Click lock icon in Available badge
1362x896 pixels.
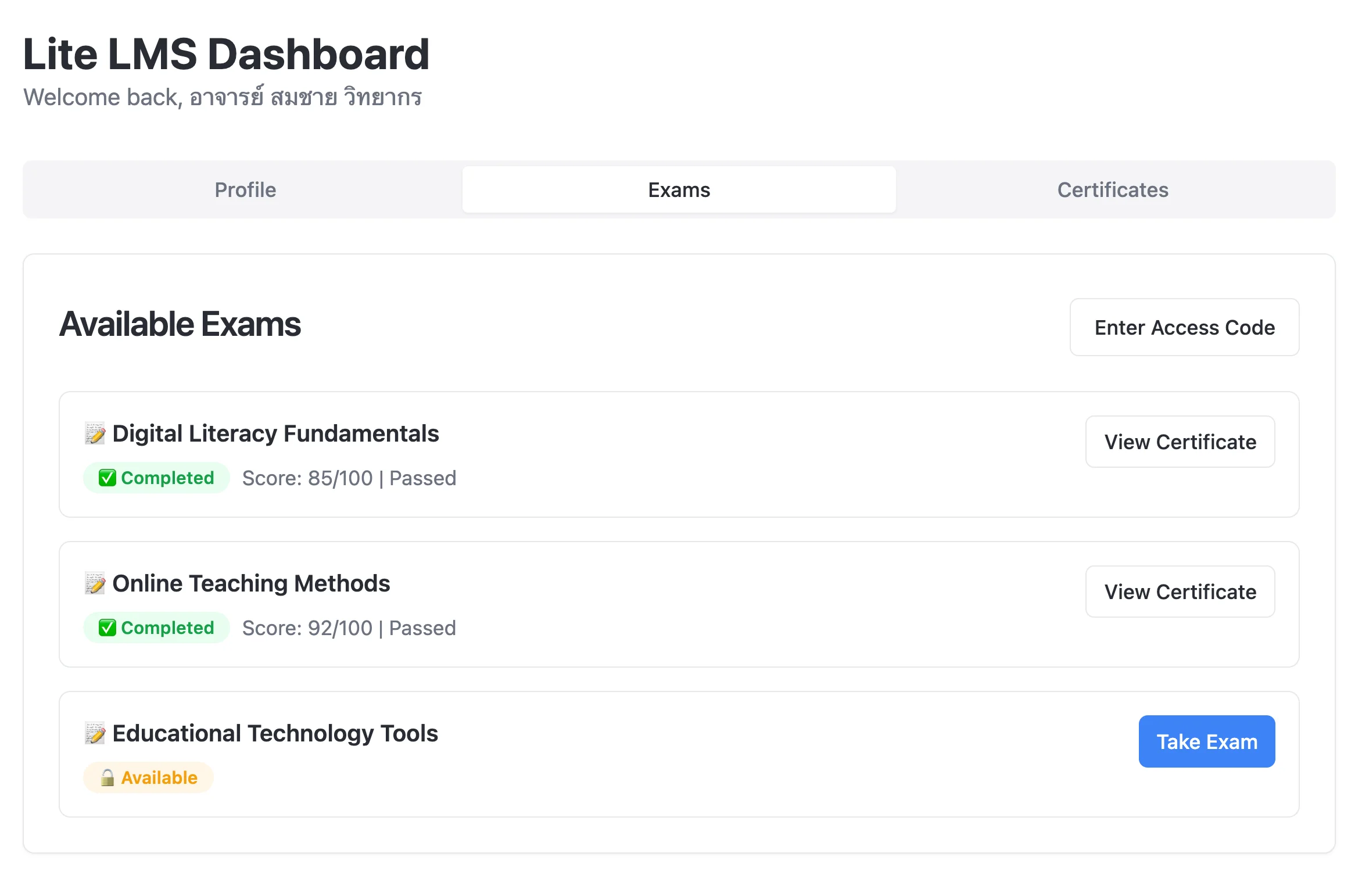pyautogui.click(x=107, y=777)
